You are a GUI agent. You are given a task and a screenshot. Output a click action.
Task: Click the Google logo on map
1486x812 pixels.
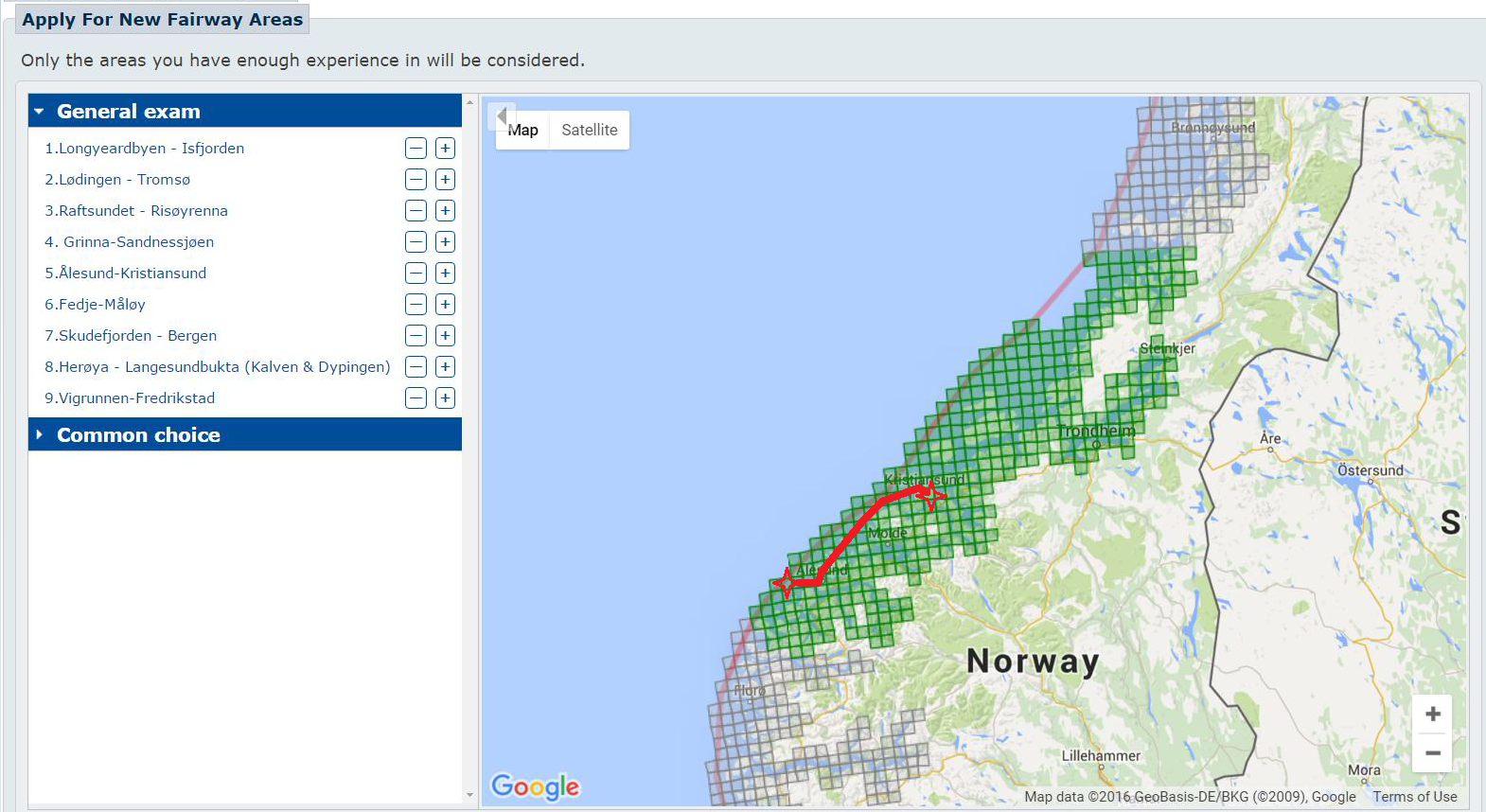(x=535, y=786)
